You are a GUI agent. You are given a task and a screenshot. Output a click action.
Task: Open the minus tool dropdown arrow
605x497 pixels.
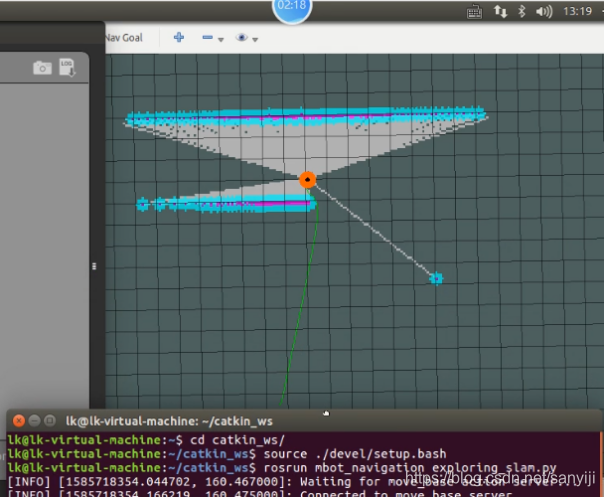(221, 39)
